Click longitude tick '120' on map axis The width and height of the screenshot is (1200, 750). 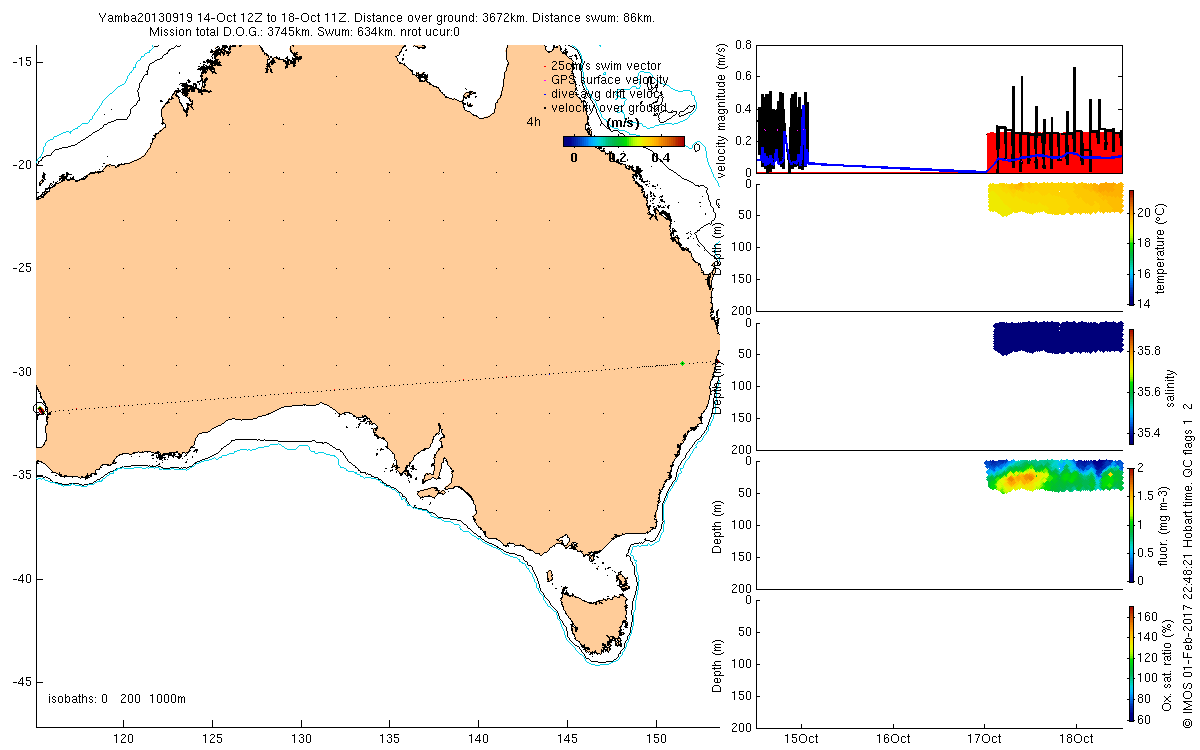pos(124,739)
